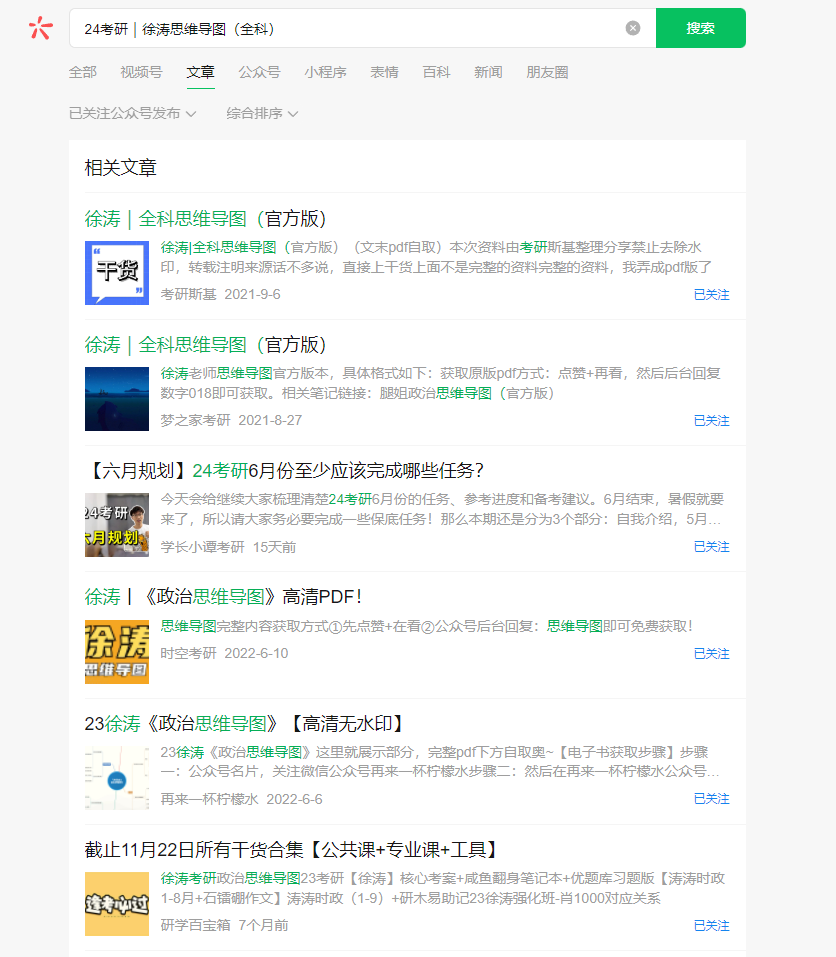
Task: Click the account name 学长小谭考研
Action: [203, 547]
